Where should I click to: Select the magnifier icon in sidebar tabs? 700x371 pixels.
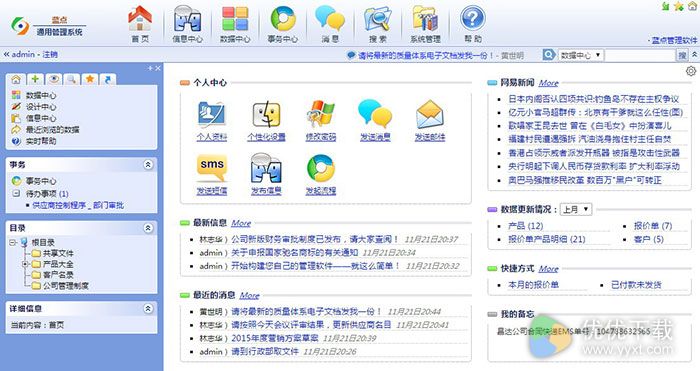coord(71,79)
